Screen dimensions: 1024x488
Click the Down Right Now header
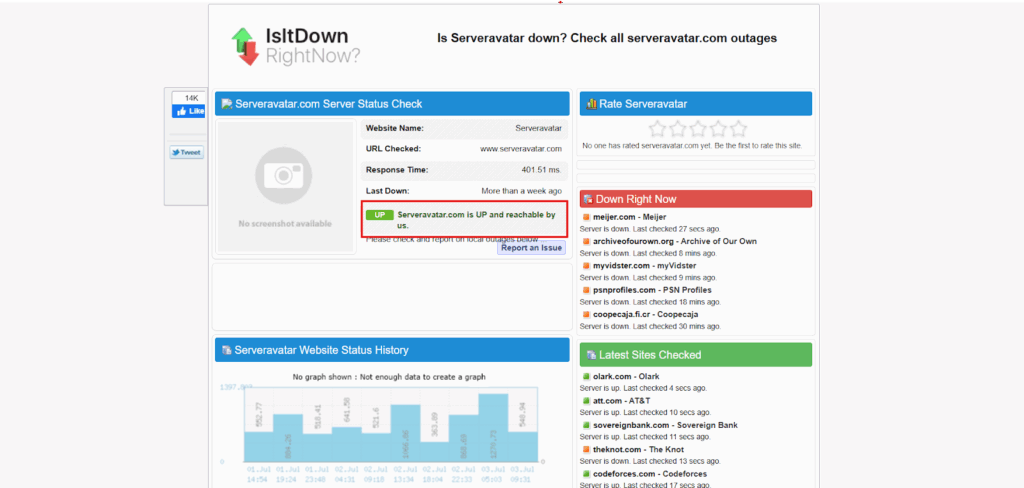point(696,199)
